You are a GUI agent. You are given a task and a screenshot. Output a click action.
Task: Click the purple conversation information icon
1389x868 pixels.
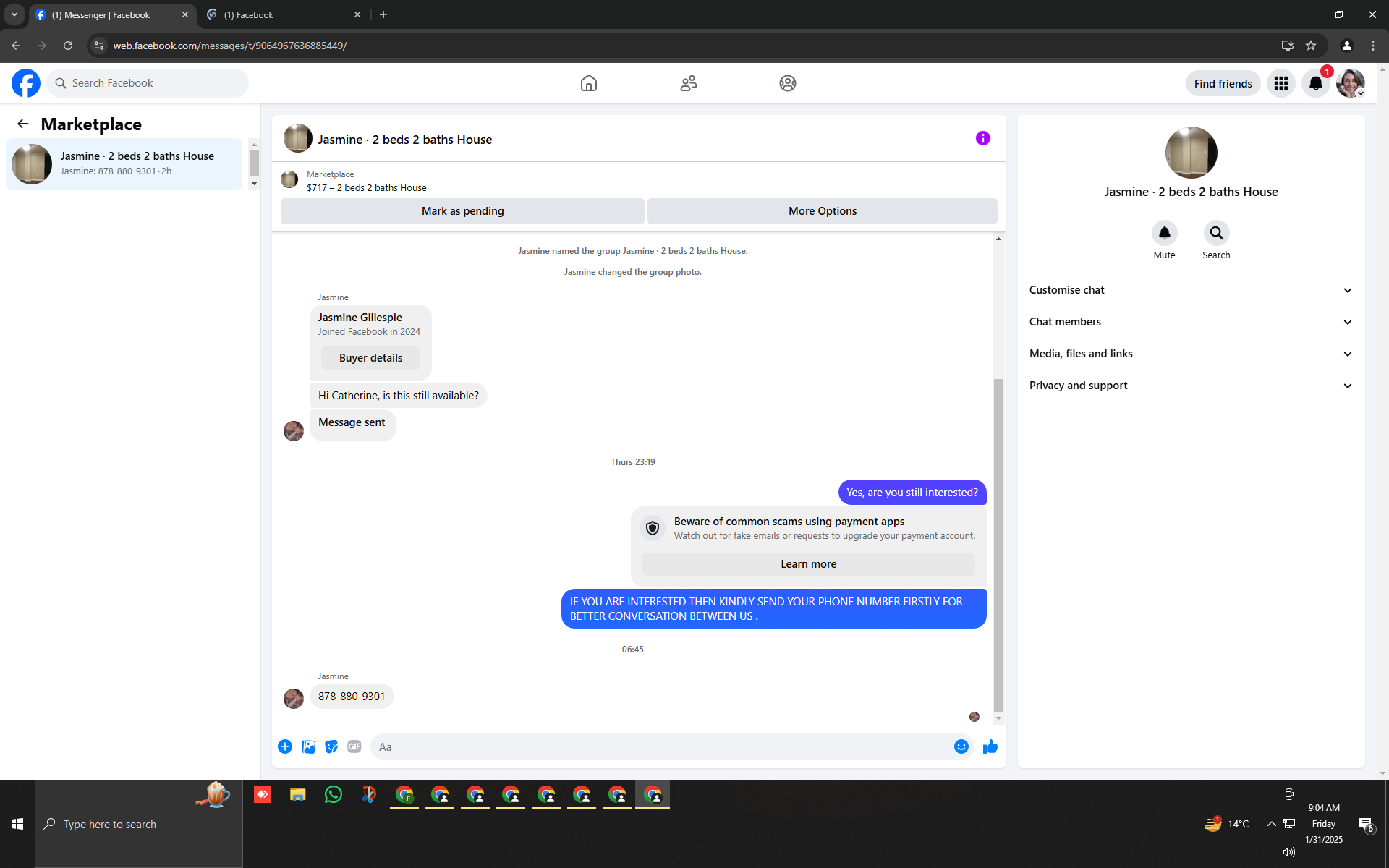(982, 138)
